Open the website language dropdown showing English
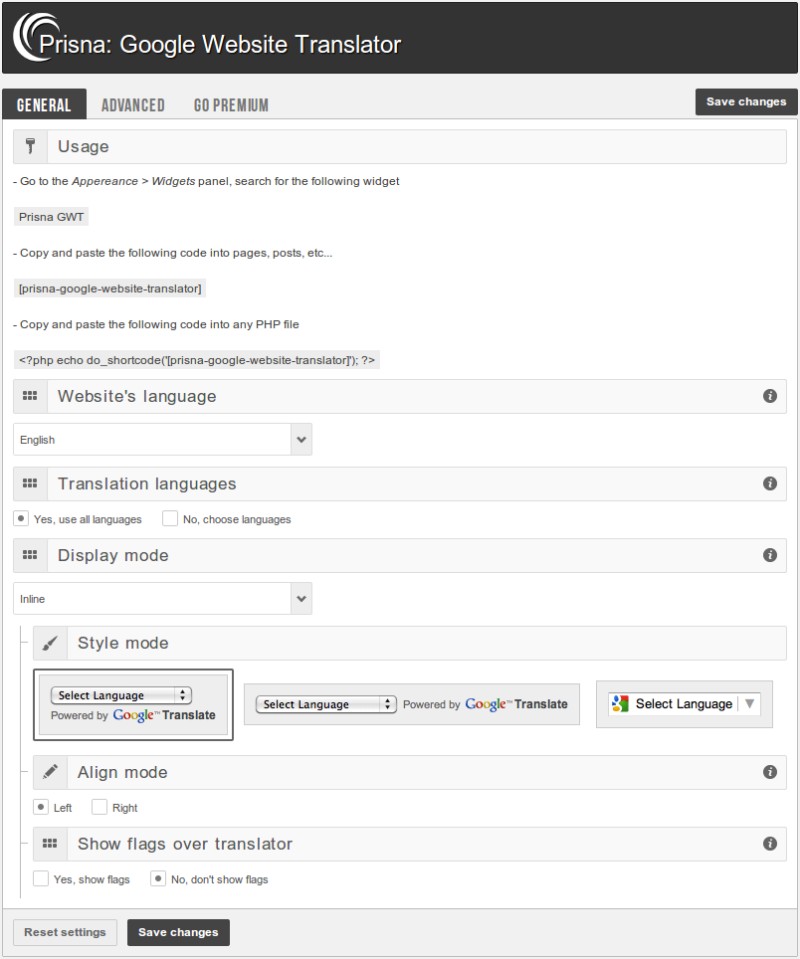The height and width of the screenshot is (959, 800). tap(163, 439)
